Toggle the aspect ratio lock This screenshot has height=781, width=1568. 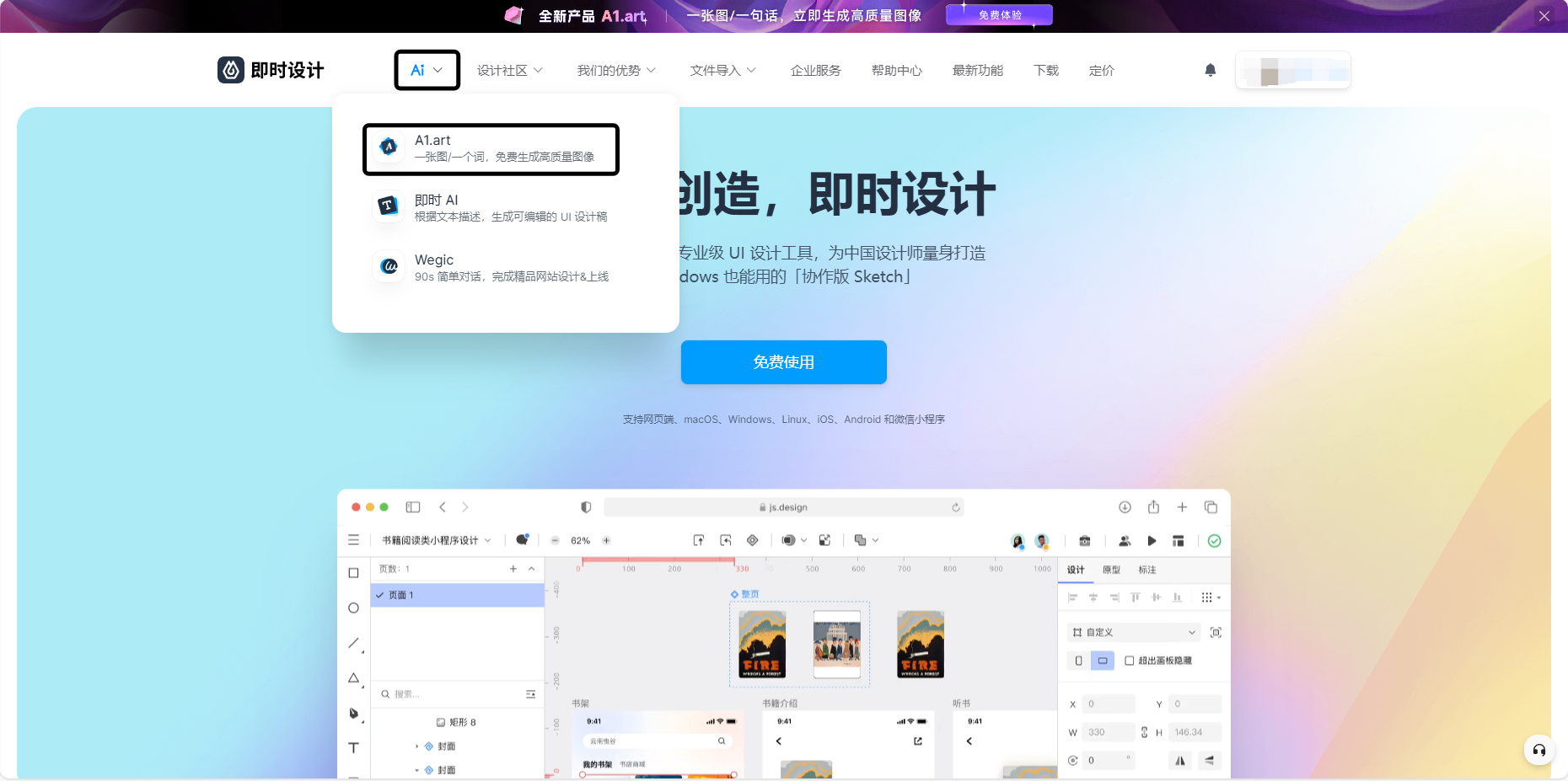click(1144, 732)
